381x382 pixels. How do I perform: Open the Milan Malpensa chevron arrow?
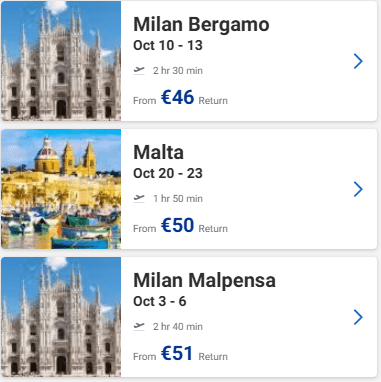coord(358,317)
